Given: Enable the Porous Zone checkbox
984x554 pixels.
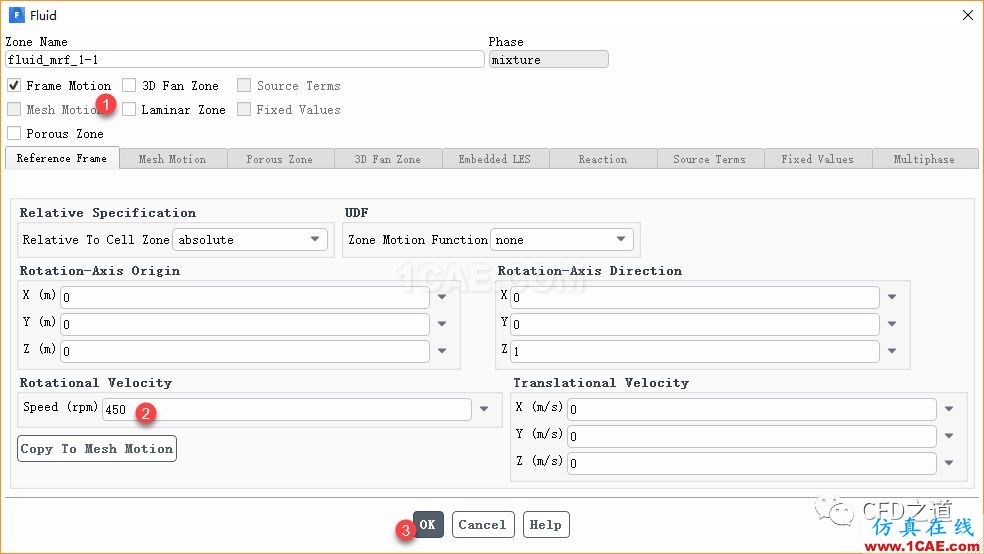Looking at the screenshot, I should click(14, 133).
